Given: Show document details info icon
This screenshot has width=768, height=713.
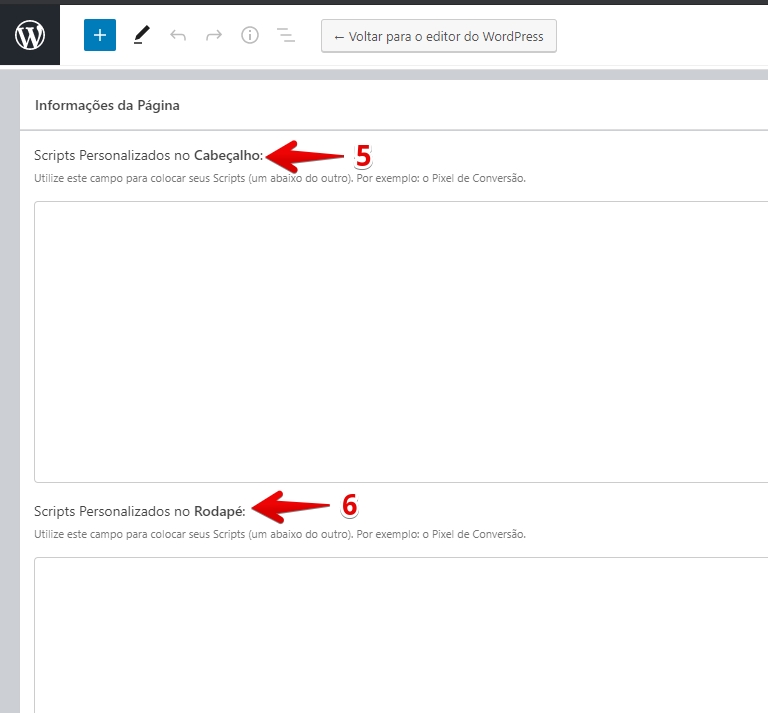Looking at the screenshot, I should click(250, 36).
